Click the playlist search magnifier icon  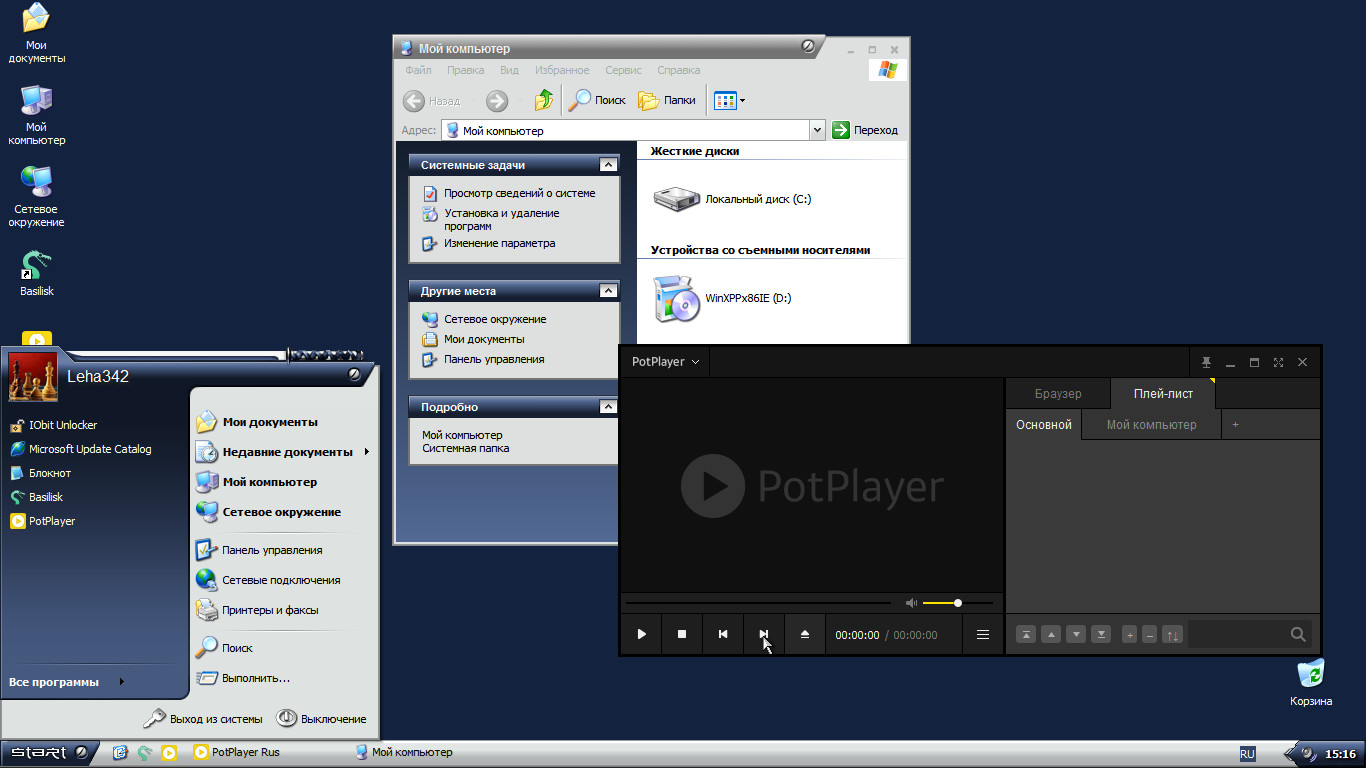click(x=1298, y=634)
